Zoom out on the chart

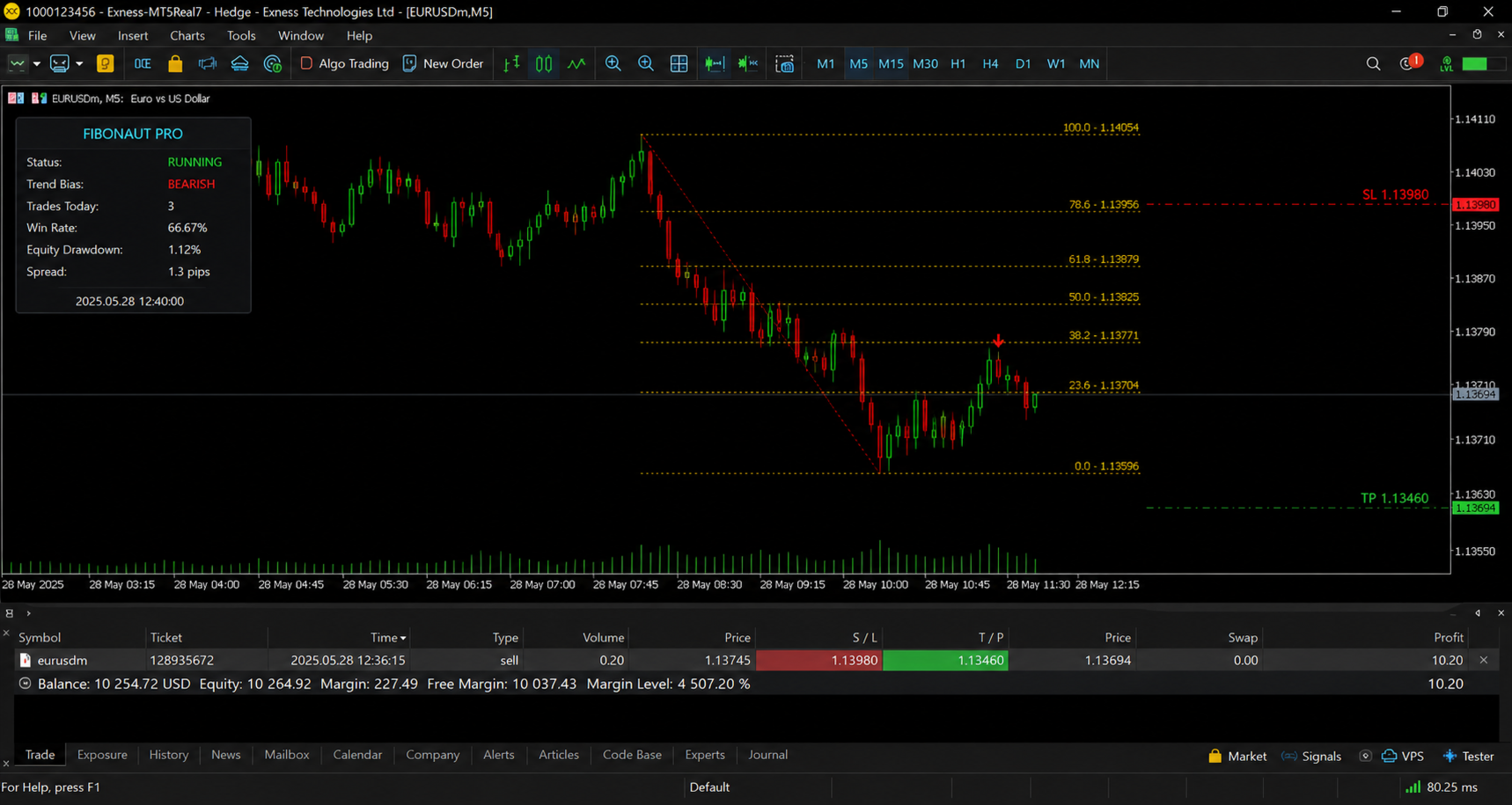[646, 63]
